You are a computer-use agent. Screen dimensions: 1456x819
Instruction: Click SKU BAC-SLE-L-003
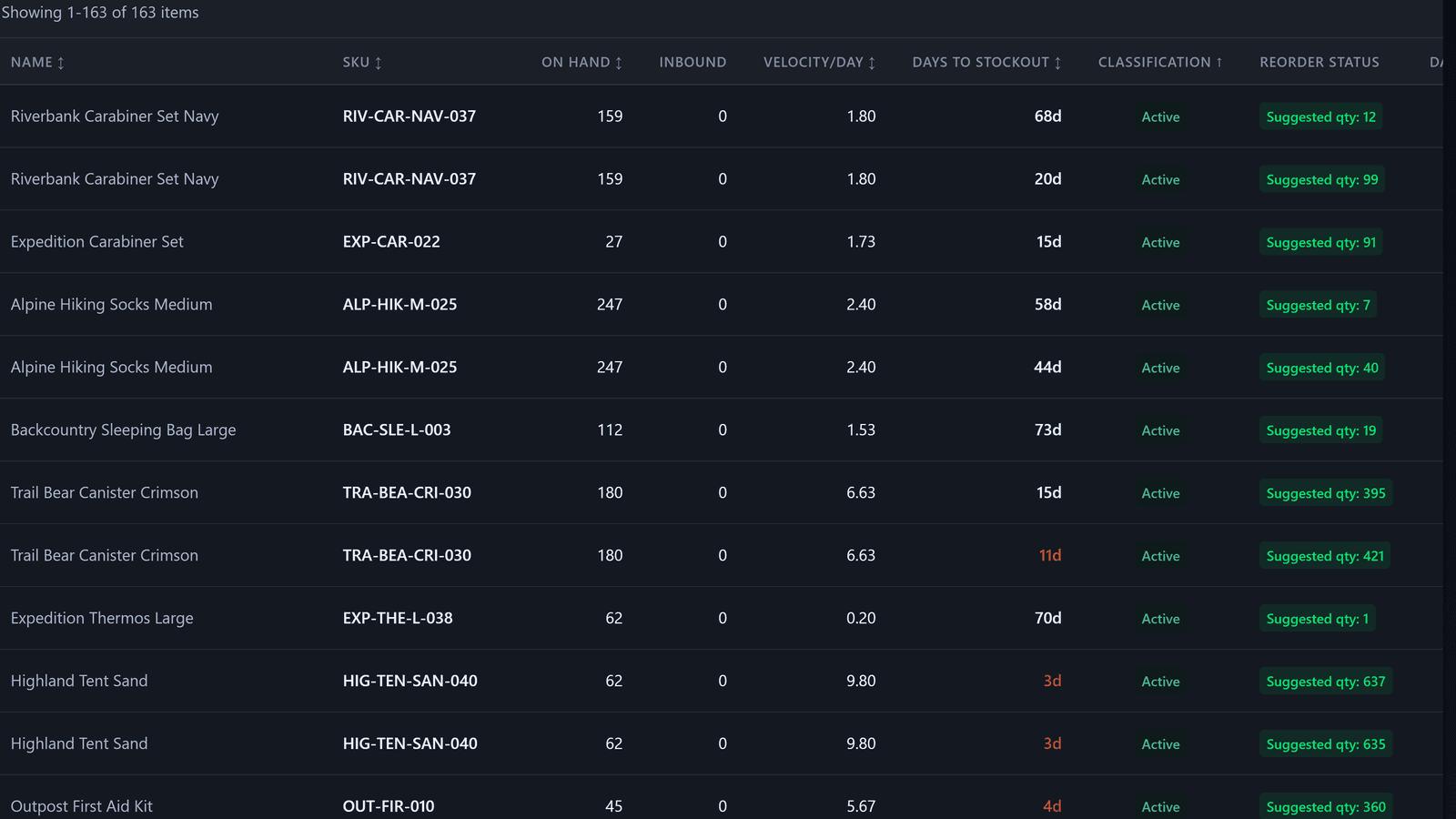click(397, 430)
